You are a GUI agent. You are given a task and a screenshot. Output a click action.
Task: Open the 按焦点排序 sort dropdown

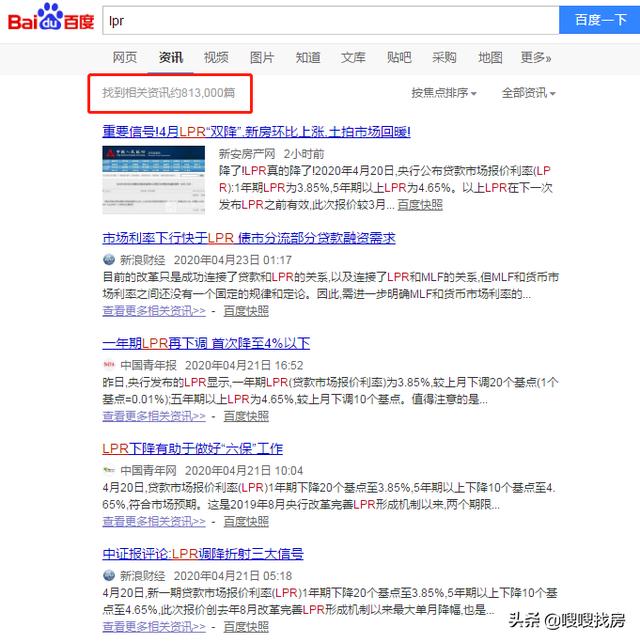click(x=444, y=93)
